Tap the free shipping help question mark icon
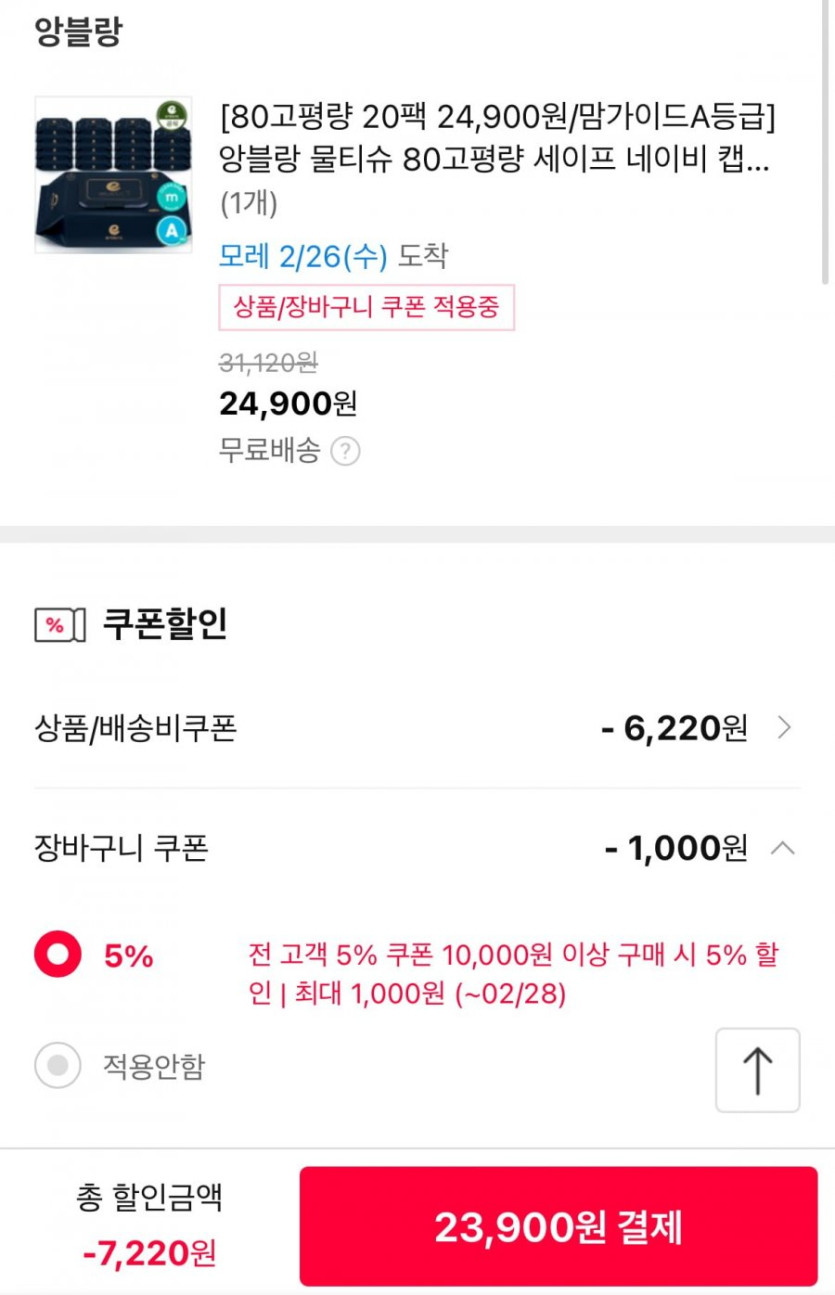Screen dimensions: 835x1295 pyautogui.click(x=345, y=452)
